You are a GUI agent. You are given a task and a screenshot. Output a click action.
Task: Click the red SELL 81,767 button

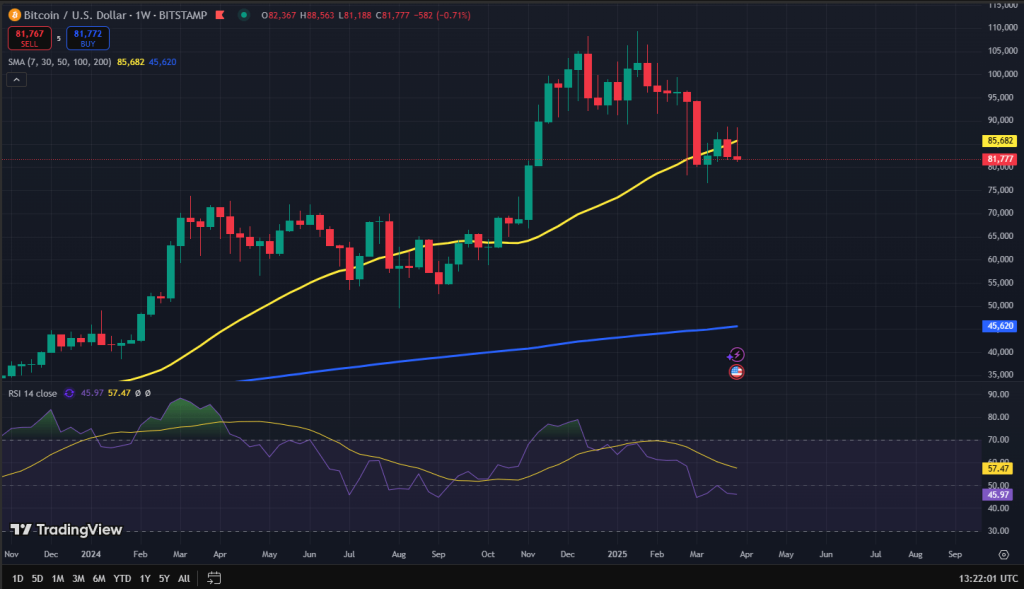tap(29, 38)
